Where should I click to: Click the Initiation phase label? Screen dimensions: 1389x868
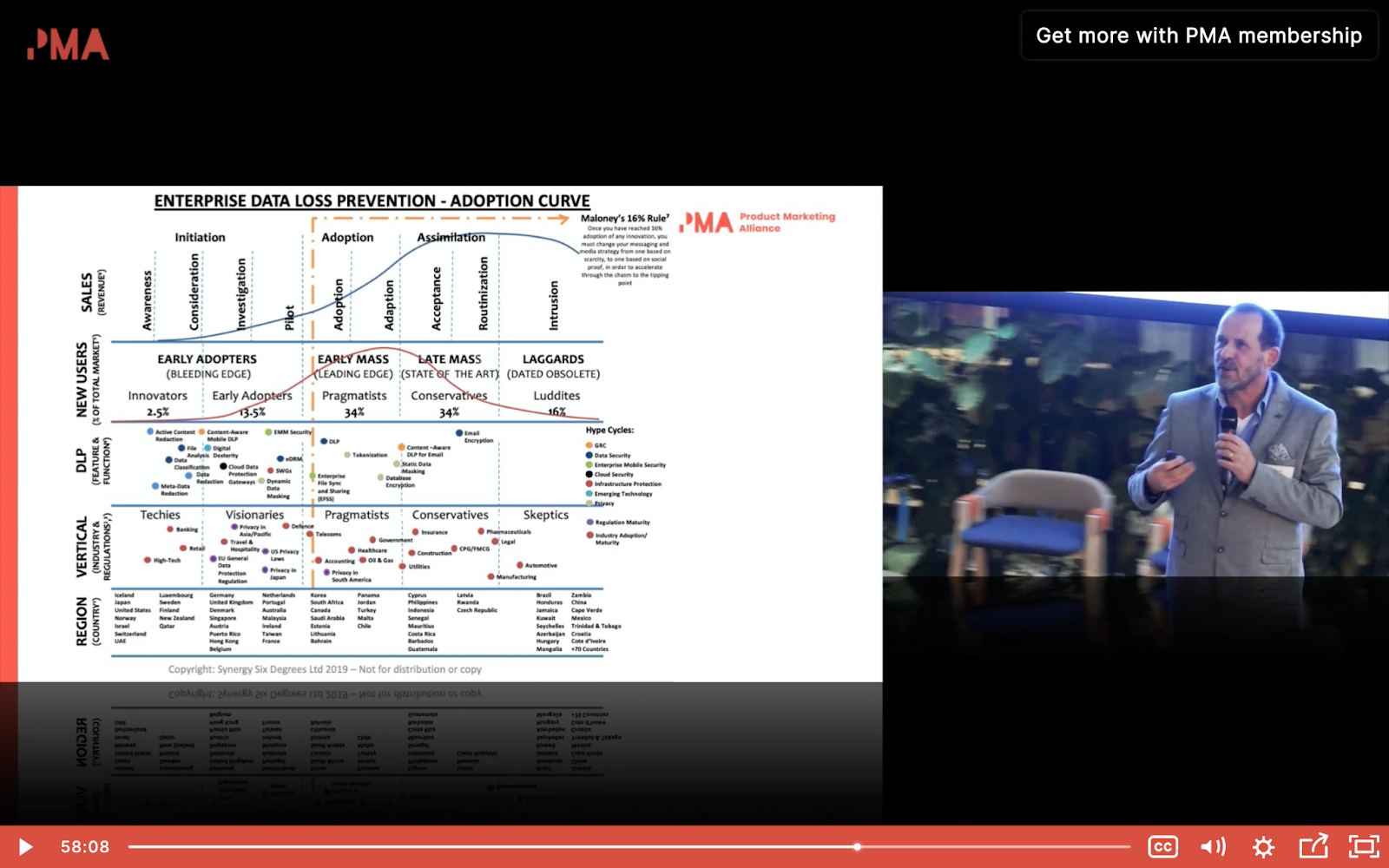(x=200, y=237)
